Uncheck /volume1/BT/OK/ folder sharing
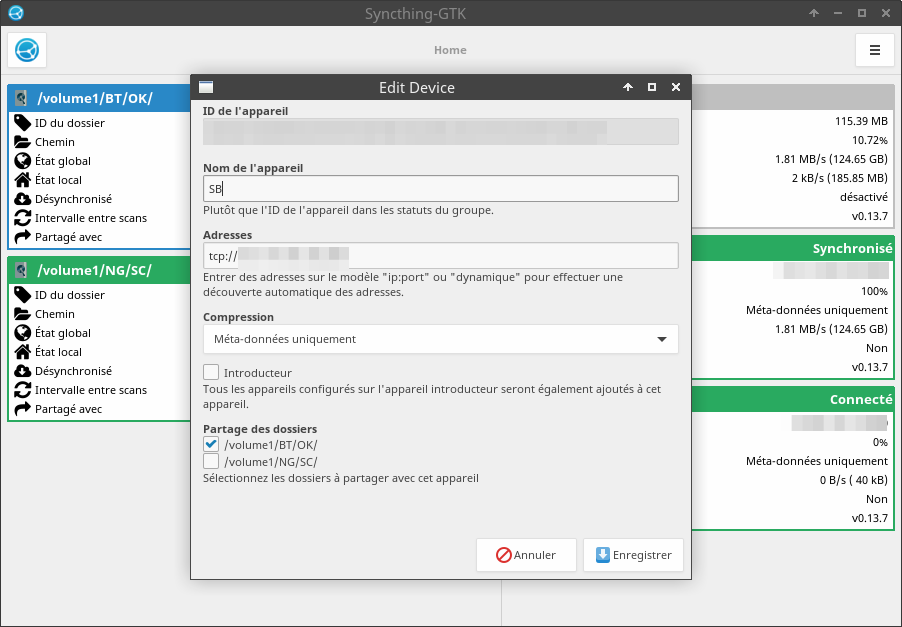The height and width of the screenshot is (627, 902). [x=211, y=444]
